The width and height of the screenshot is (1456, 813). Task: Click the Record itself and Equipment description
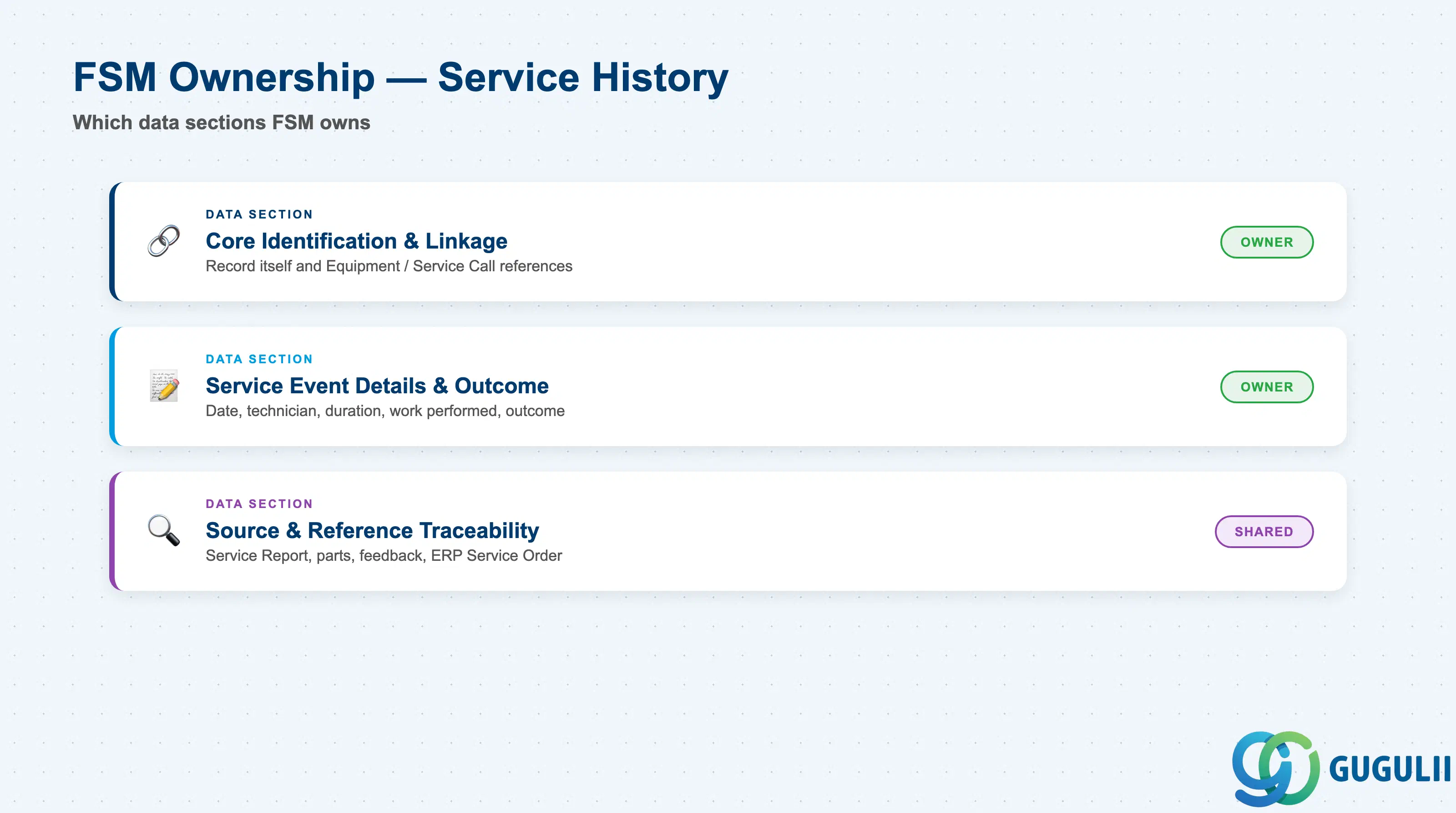click(389, 266)
